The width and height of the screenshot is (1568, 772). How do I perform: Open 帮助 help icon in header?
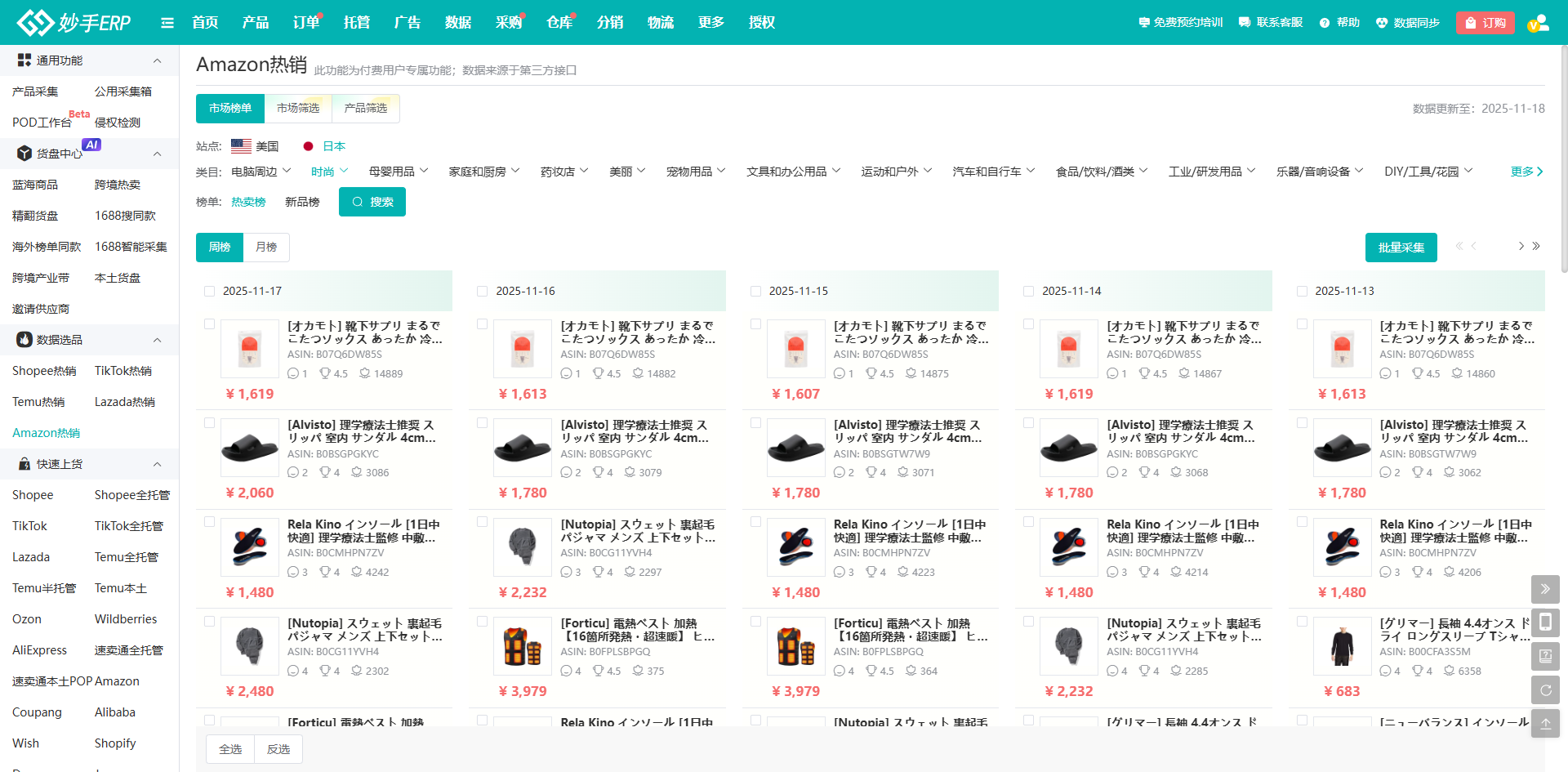(x=1325, y=23)
